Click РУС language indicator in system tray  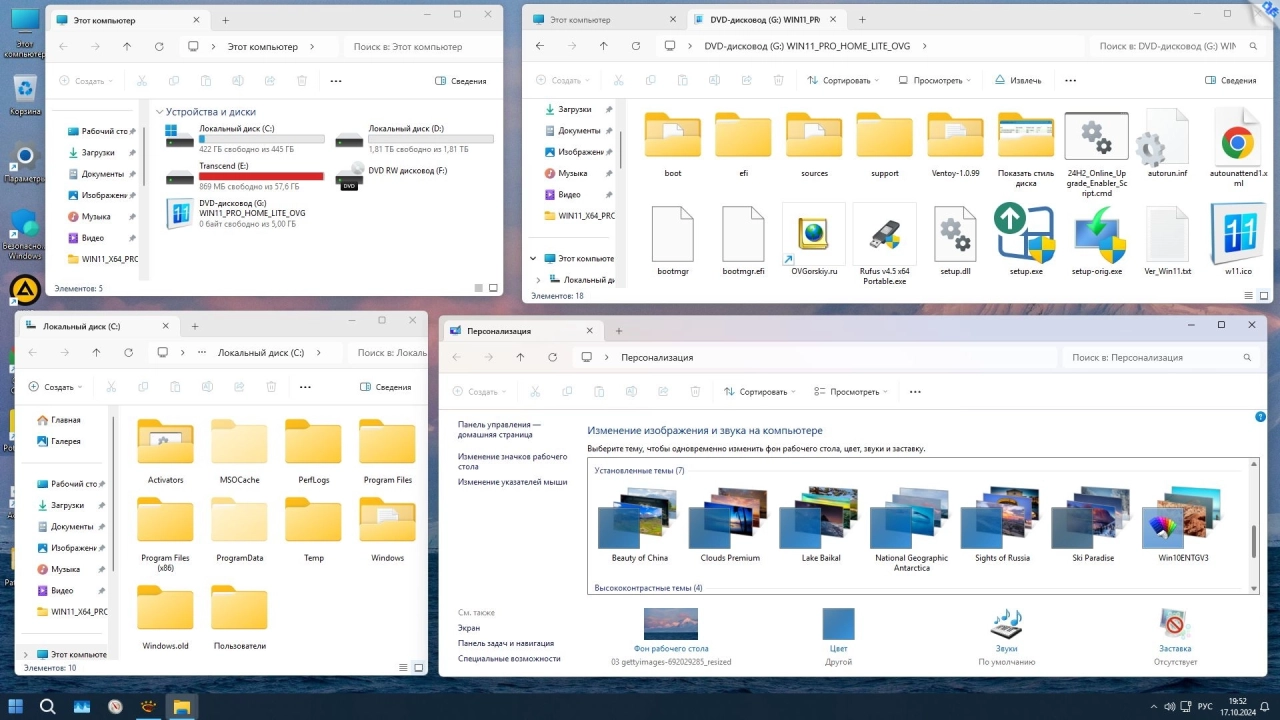(1205, 706)
